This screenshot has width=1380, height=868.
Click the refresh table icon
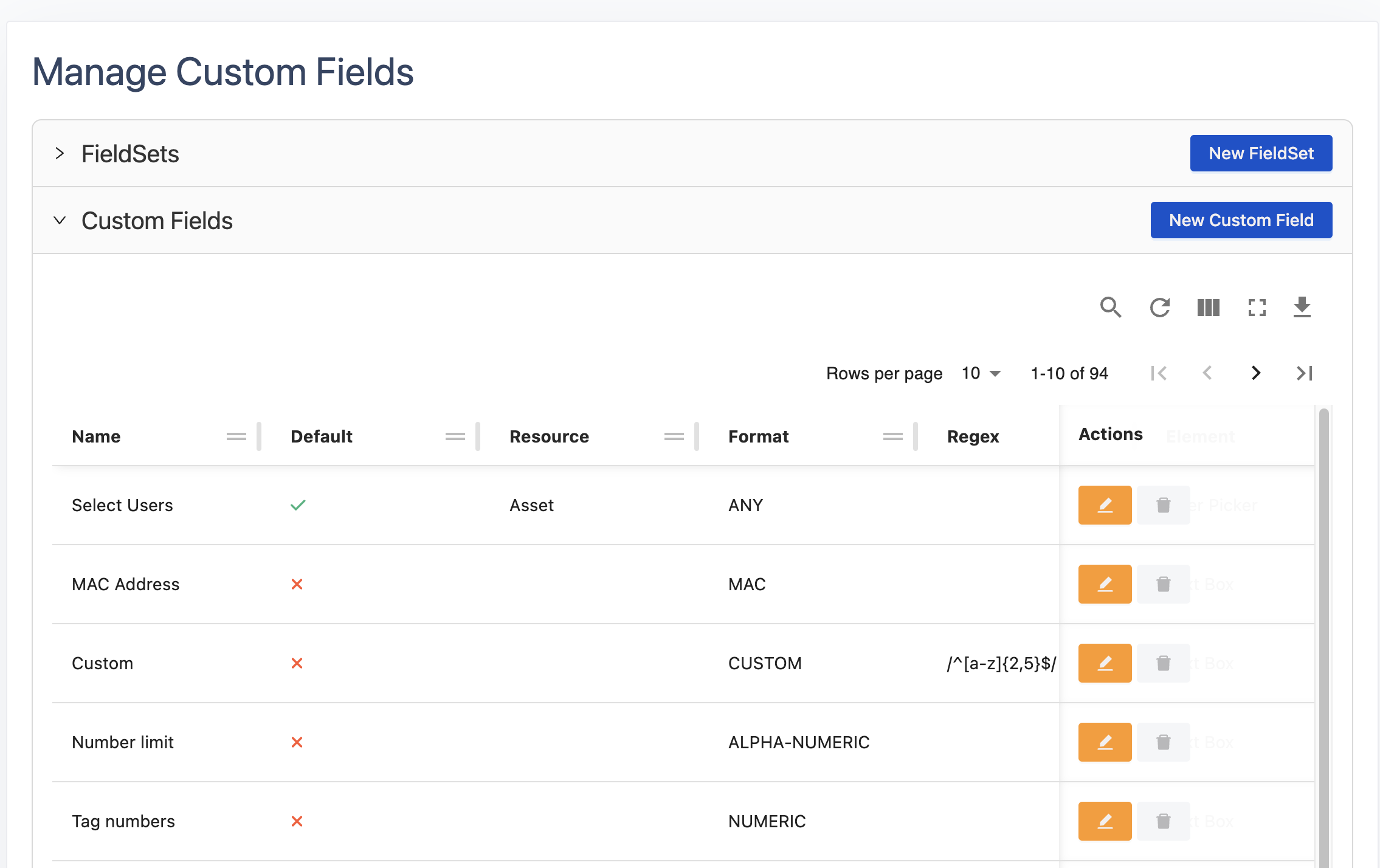(1159, 308)
